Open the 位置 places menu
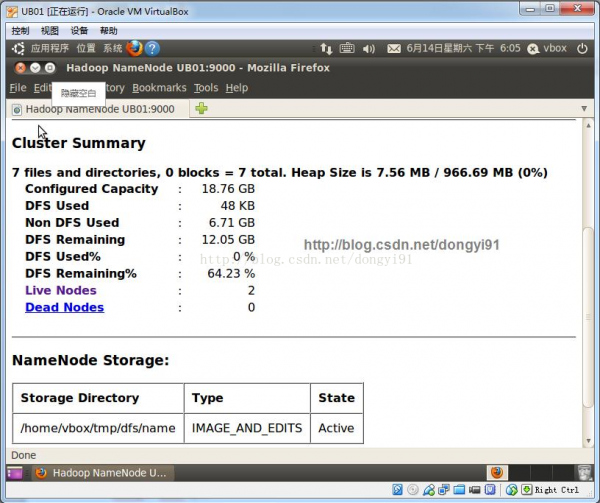 tap(86, 49)
